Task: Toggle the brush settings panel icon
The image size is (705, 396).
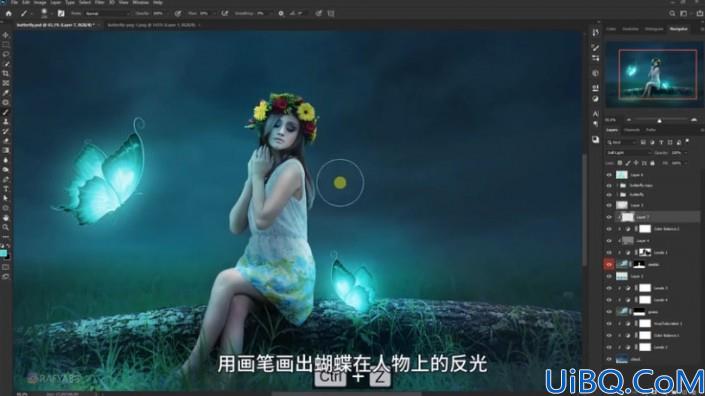Action: click(61, 13)
